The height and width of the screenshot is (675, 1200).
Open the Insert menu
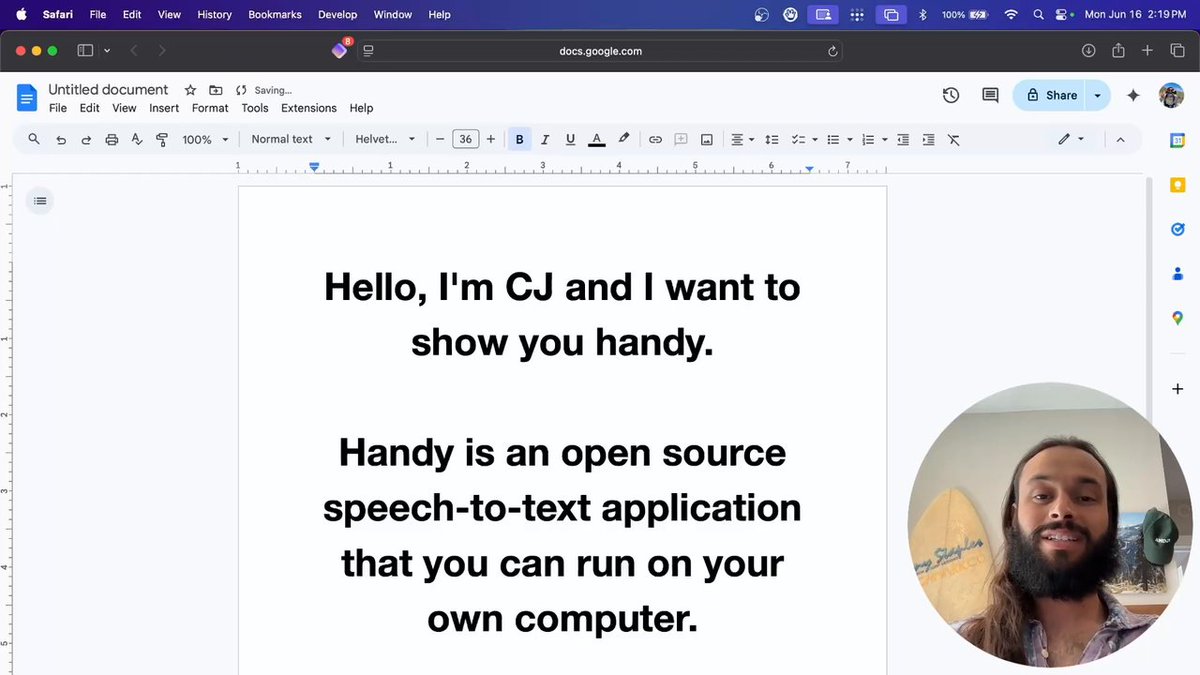tap(164, 108)
